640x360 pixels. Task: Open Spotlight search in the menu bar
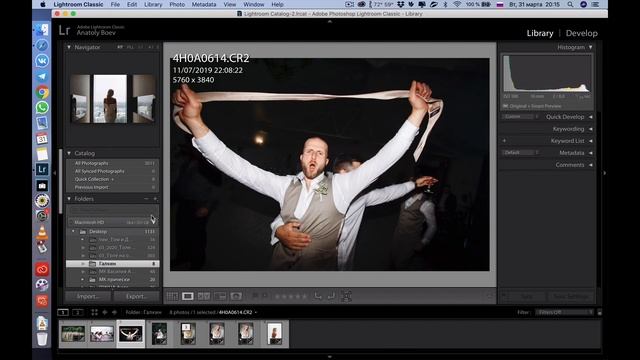pyautogui.click(x=570, y=4)
